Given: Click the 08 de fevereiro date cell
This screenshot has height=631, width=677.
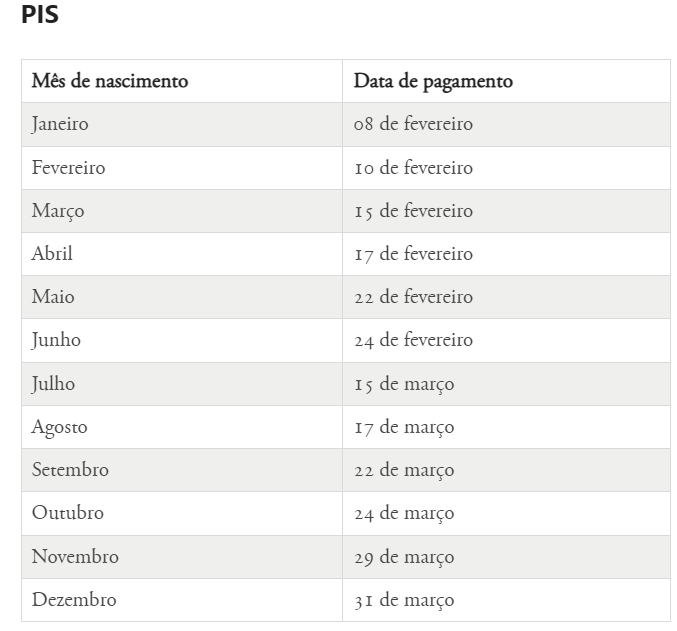Looking at the screenshot, I should [x=506, y=124].
